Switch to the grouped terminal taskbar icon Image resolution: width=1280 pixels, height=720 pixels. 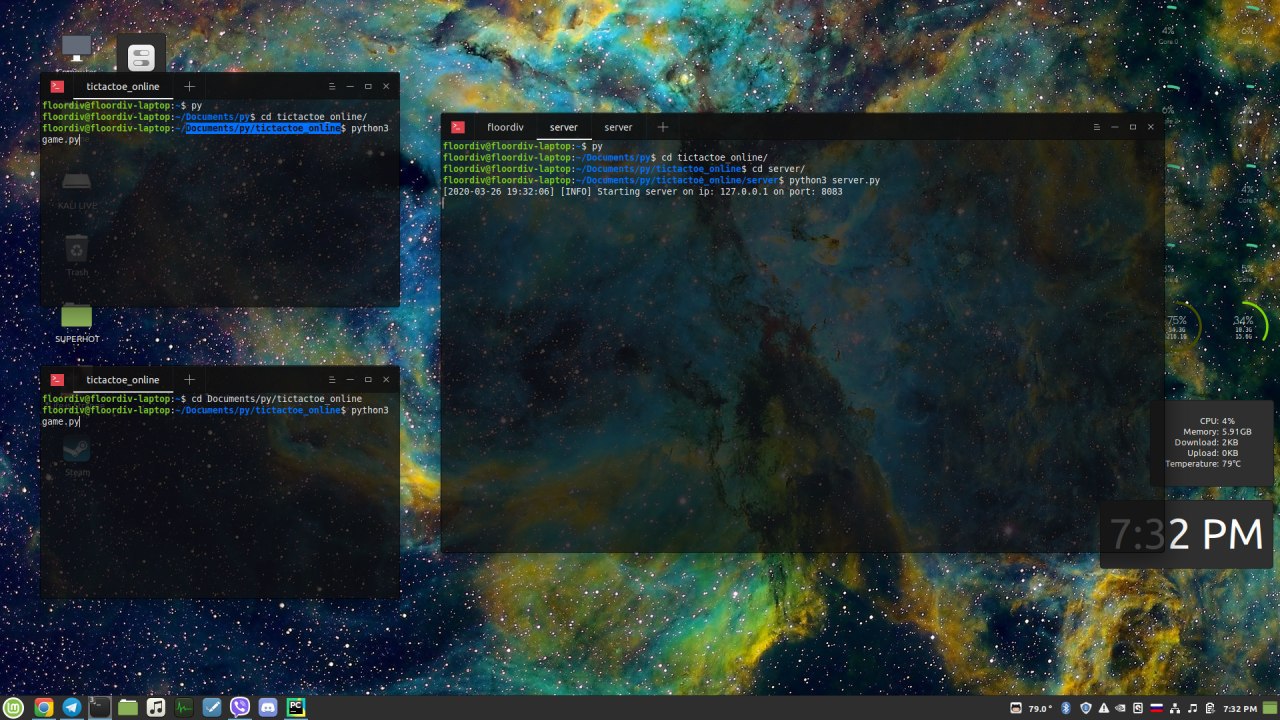[x=100, y=707]
